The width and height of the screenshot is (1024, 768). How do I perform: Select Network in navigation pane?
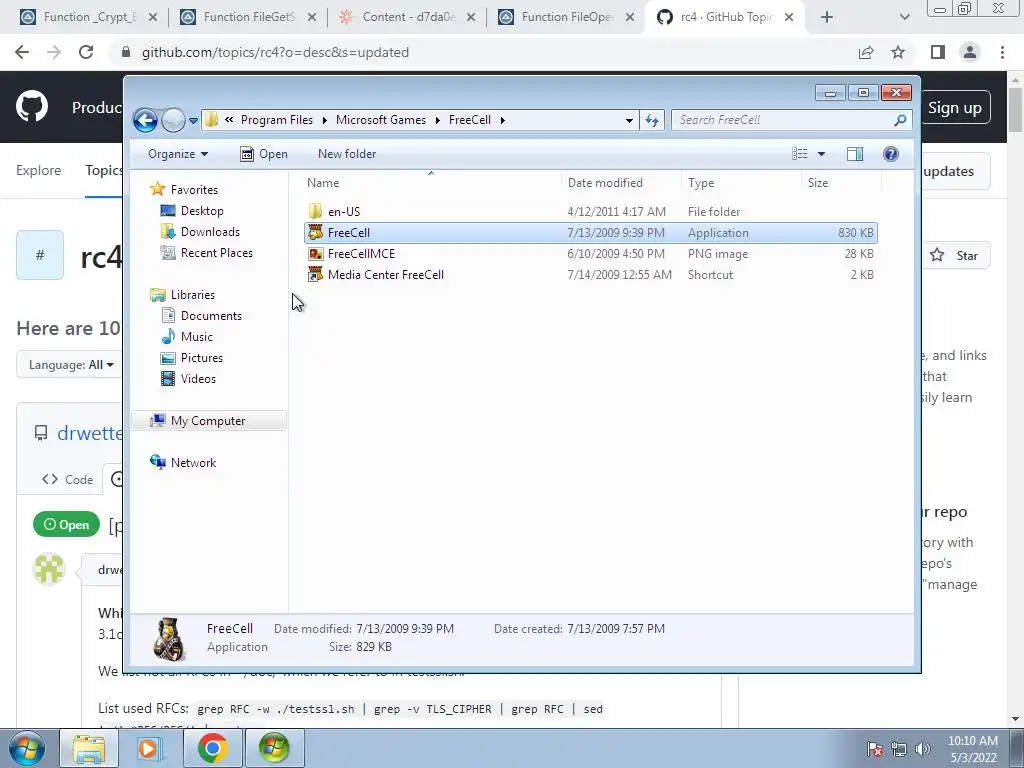point(193,462)
